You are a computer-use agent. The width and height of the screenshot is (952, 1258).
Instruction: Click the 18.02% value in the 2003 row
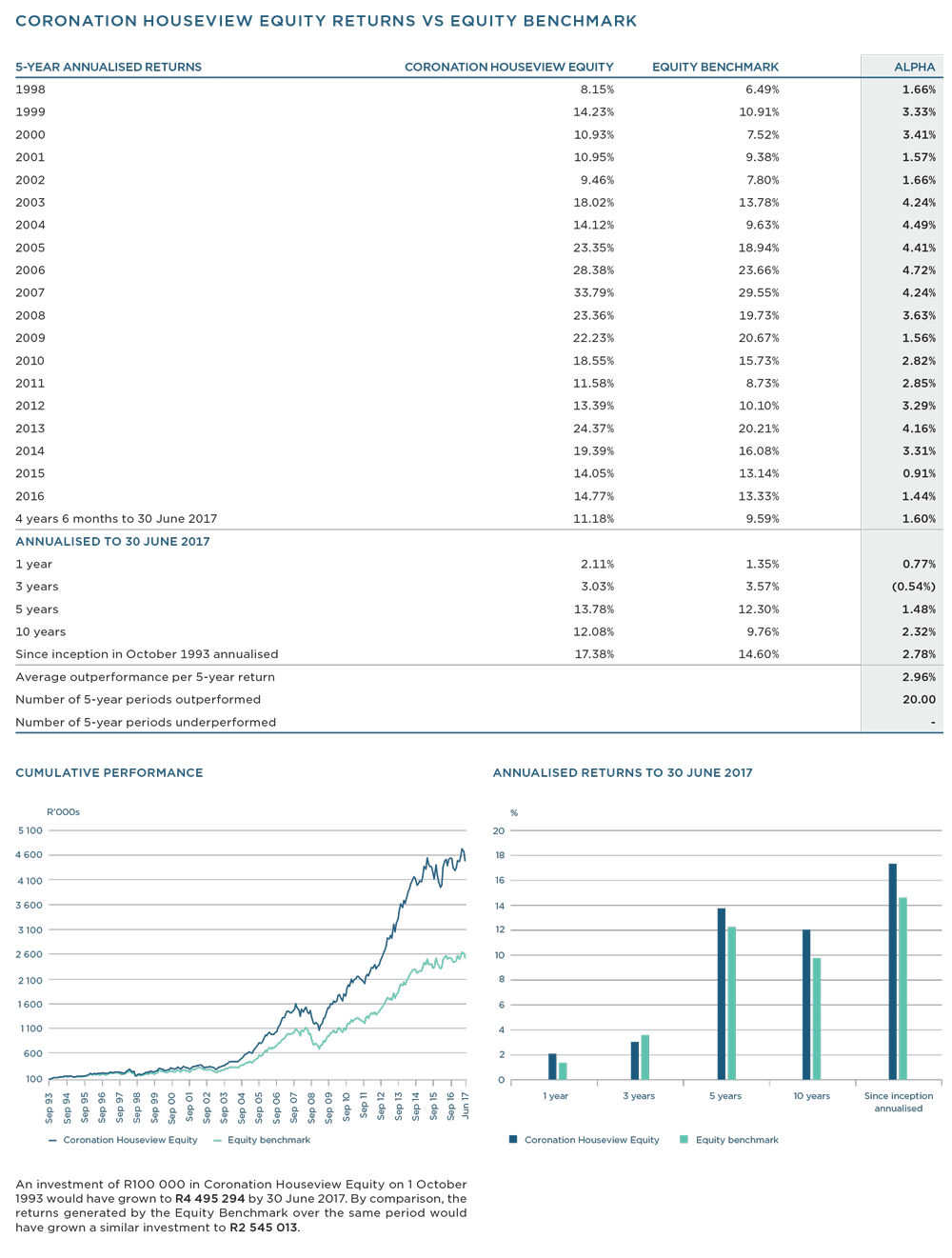click(x=593, y=203)
